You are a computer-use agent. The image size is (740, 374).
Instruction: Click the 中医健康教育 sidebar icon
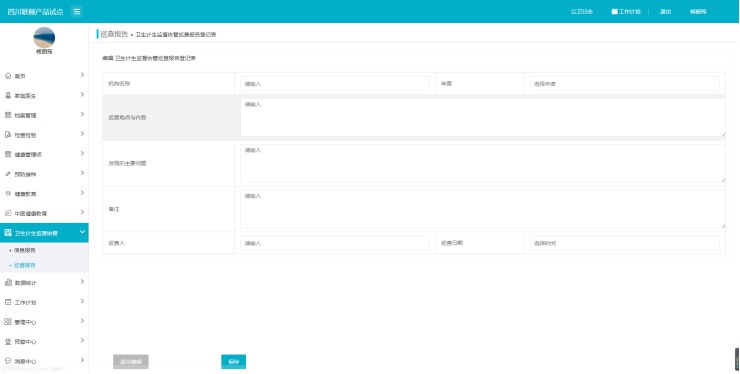point(8,213)
